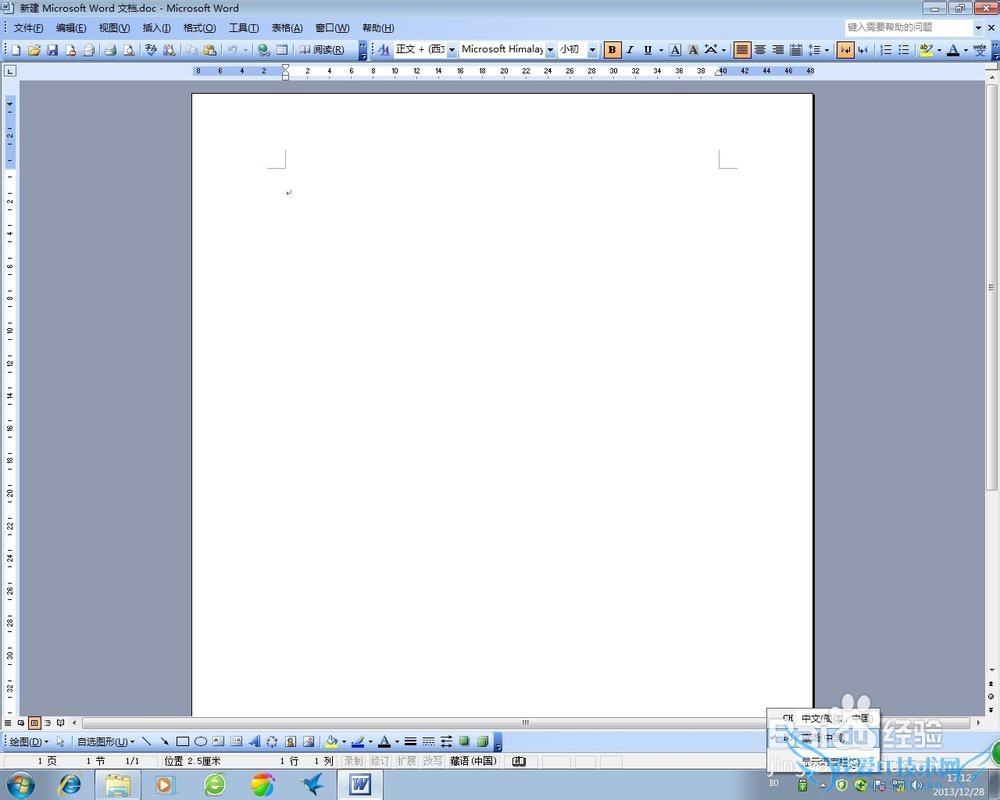Screen dimensions: 1000x800
Task: Click the Select Objects pointer tool
Action: 61,741
